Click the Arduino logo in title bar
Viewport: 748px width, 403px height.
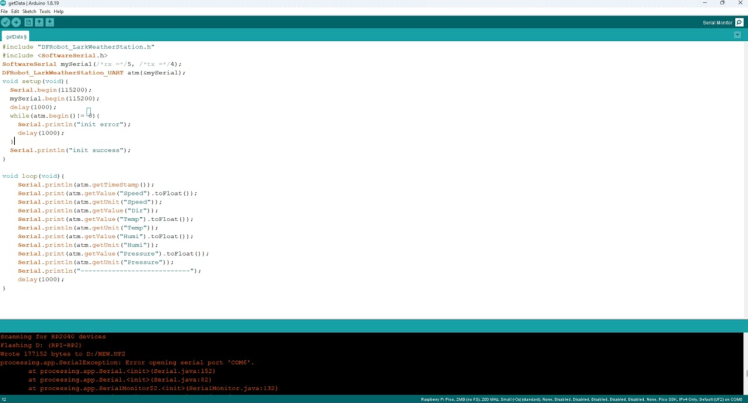point(3,3)
